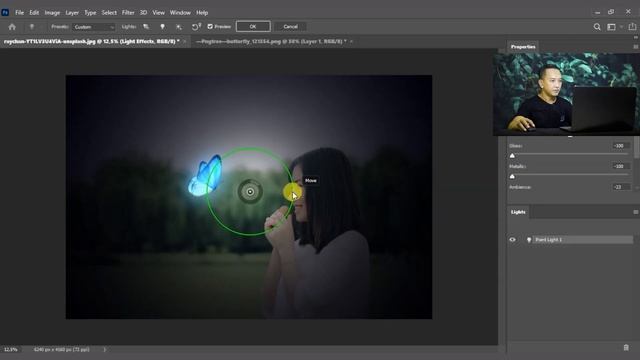Open the Lights panel menu icon

[x=636, y=212]
